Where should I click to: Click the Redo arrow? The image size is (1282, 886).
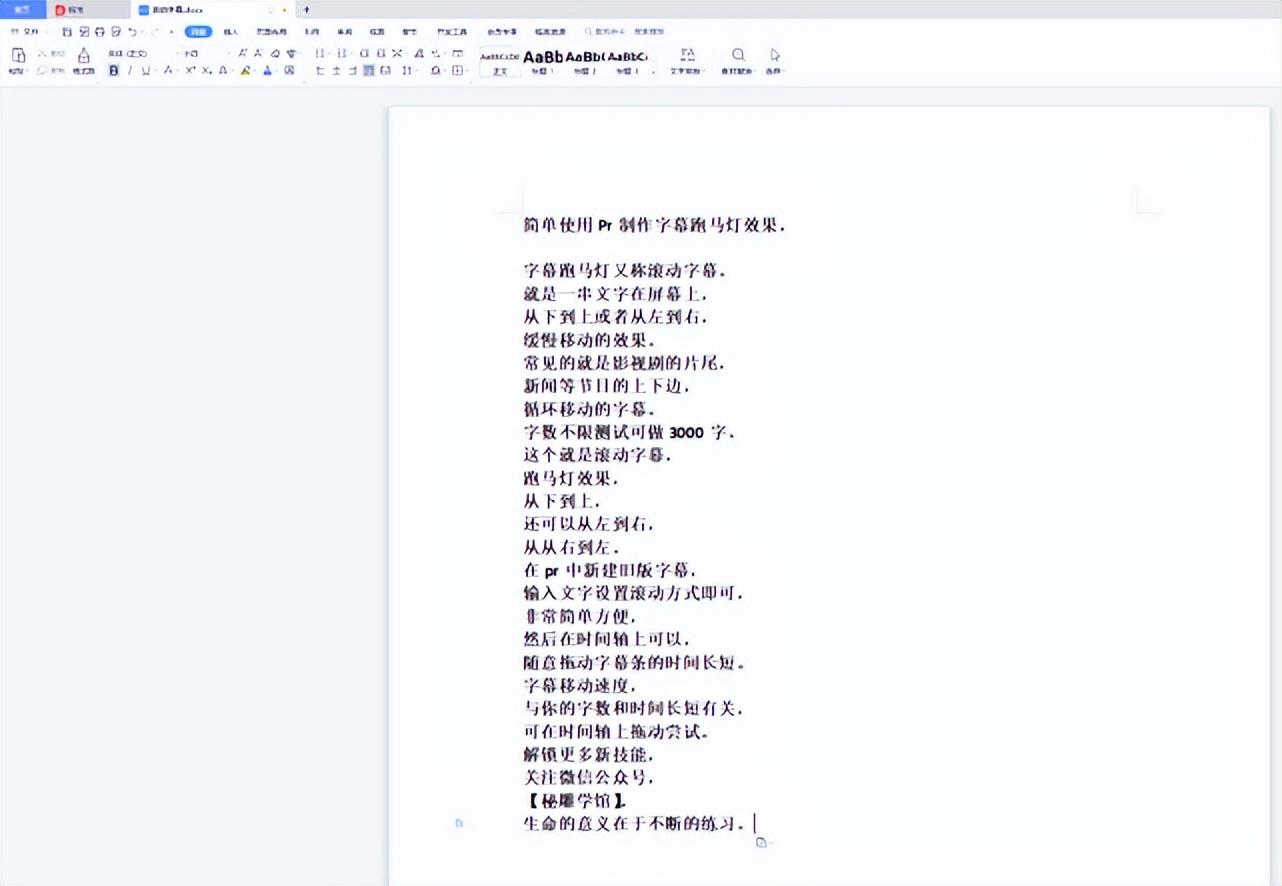point(155,32)
